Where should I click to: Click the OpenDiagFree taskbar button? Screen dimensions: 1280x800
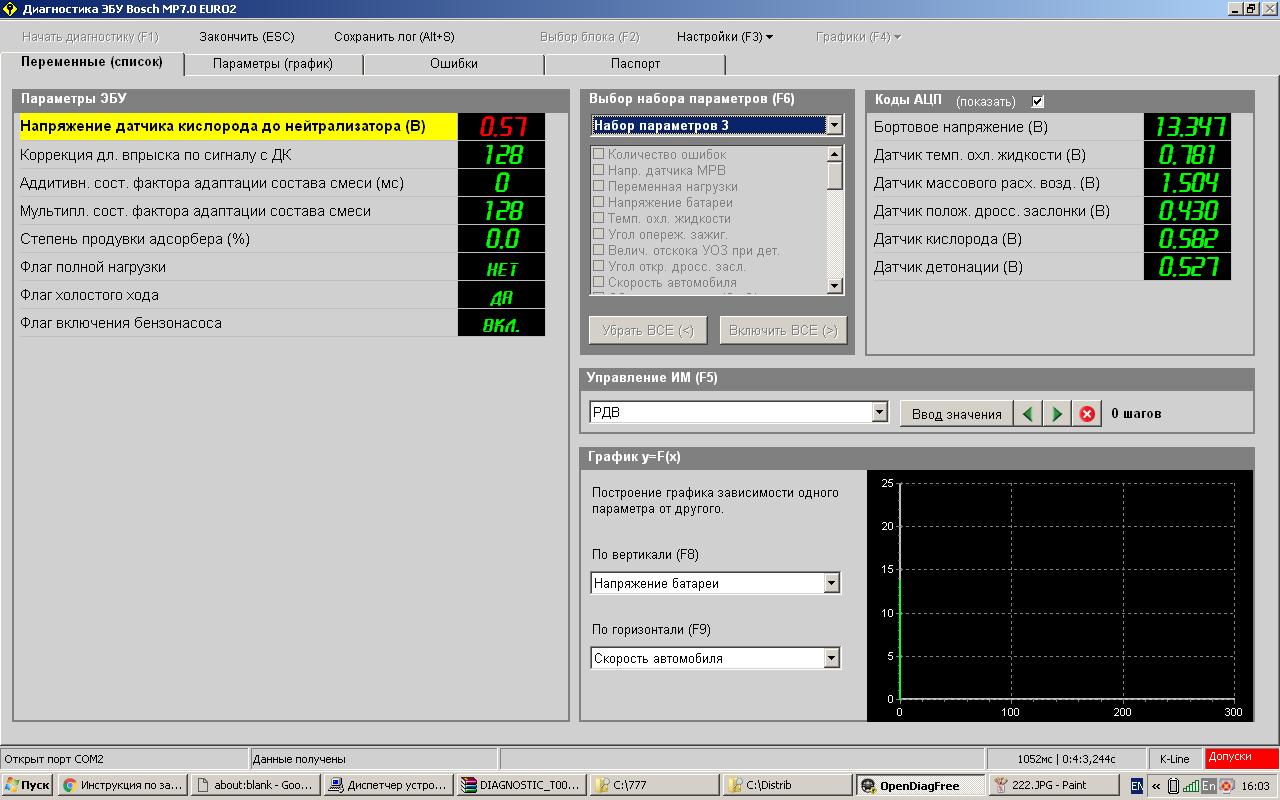[921, 785]
